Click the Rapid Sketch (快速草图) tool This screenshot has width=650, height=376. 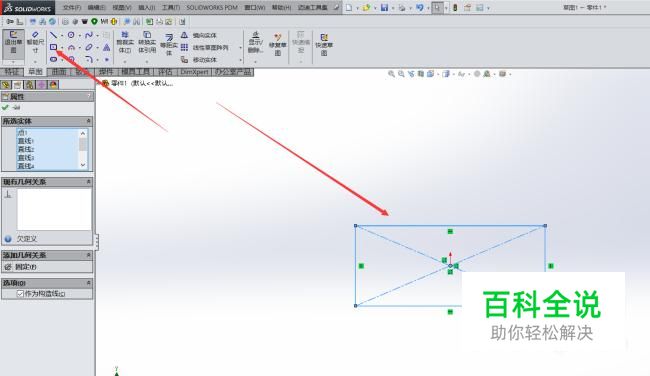point(324,44)
